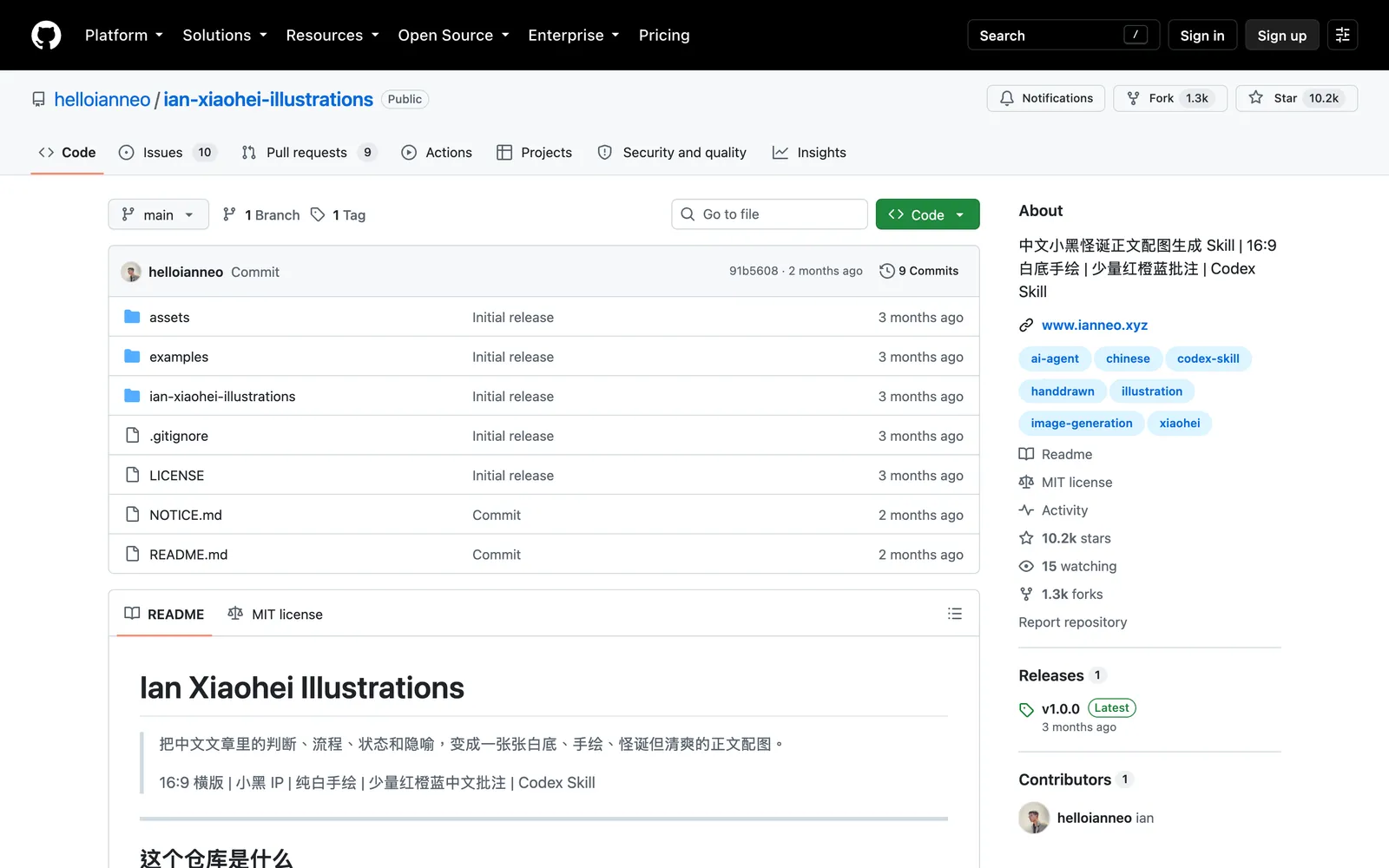Click the chinese topic tag
This screenshot has width=1389, height=868.
pyautogui.click(x=1128, y=358)
